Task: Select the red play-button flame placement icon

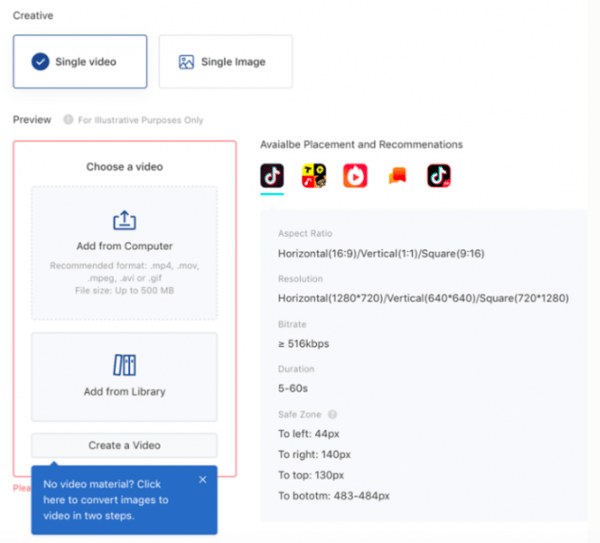Action: pyautogui.click(x=355, y=175)
